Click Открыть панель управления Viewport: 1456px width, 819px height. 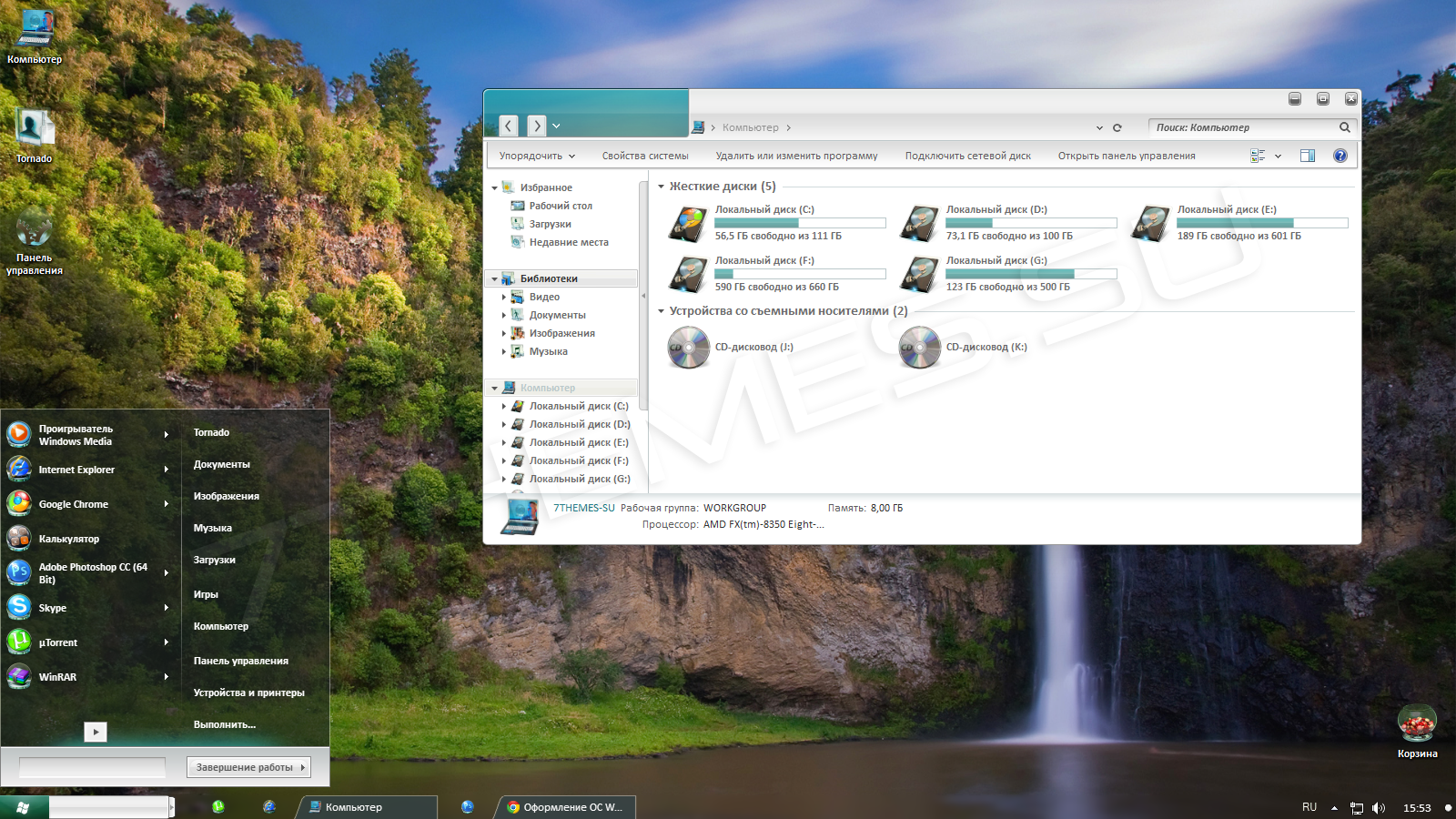coord(1127,156)
